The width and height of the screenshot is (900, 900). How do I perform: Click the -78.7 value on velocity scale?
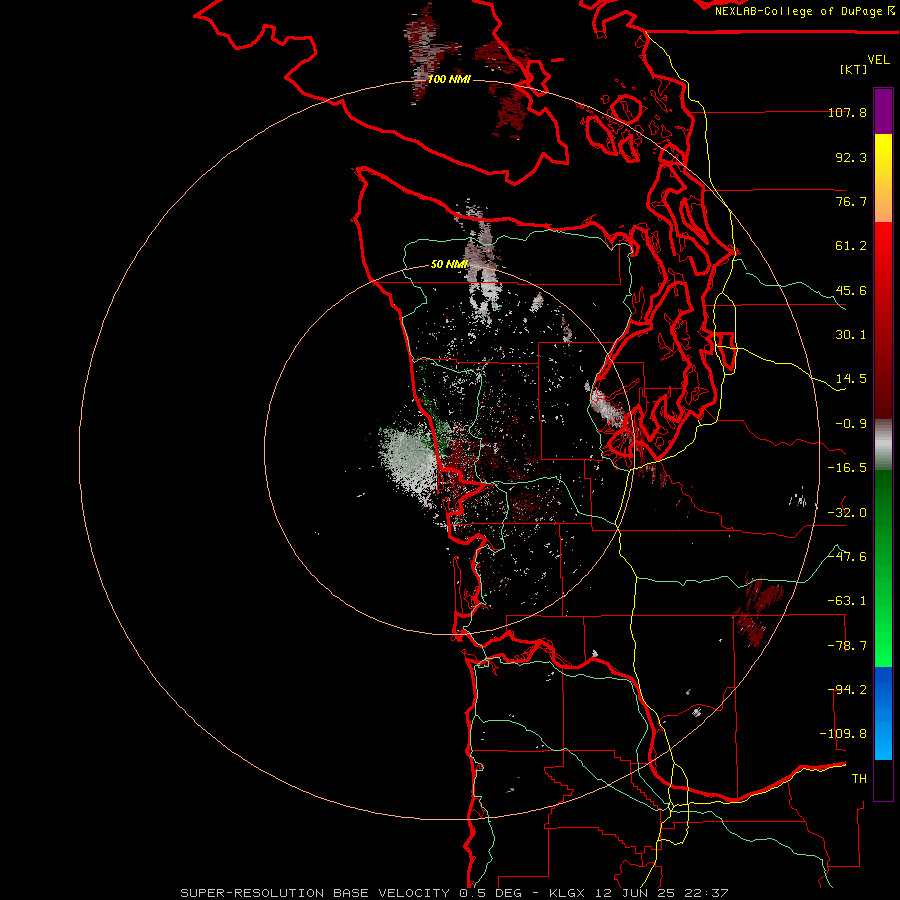coord(847,646)
